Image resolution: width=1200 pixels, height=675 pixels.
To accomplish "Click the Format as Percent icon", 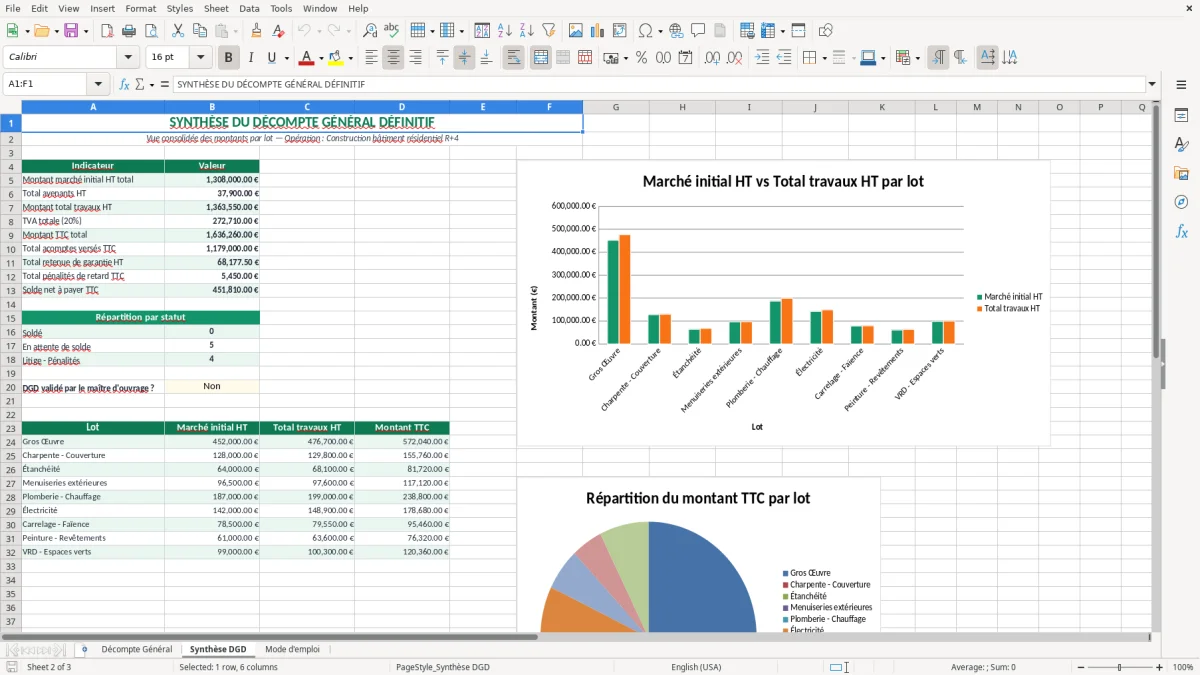I will coord(641,58).
